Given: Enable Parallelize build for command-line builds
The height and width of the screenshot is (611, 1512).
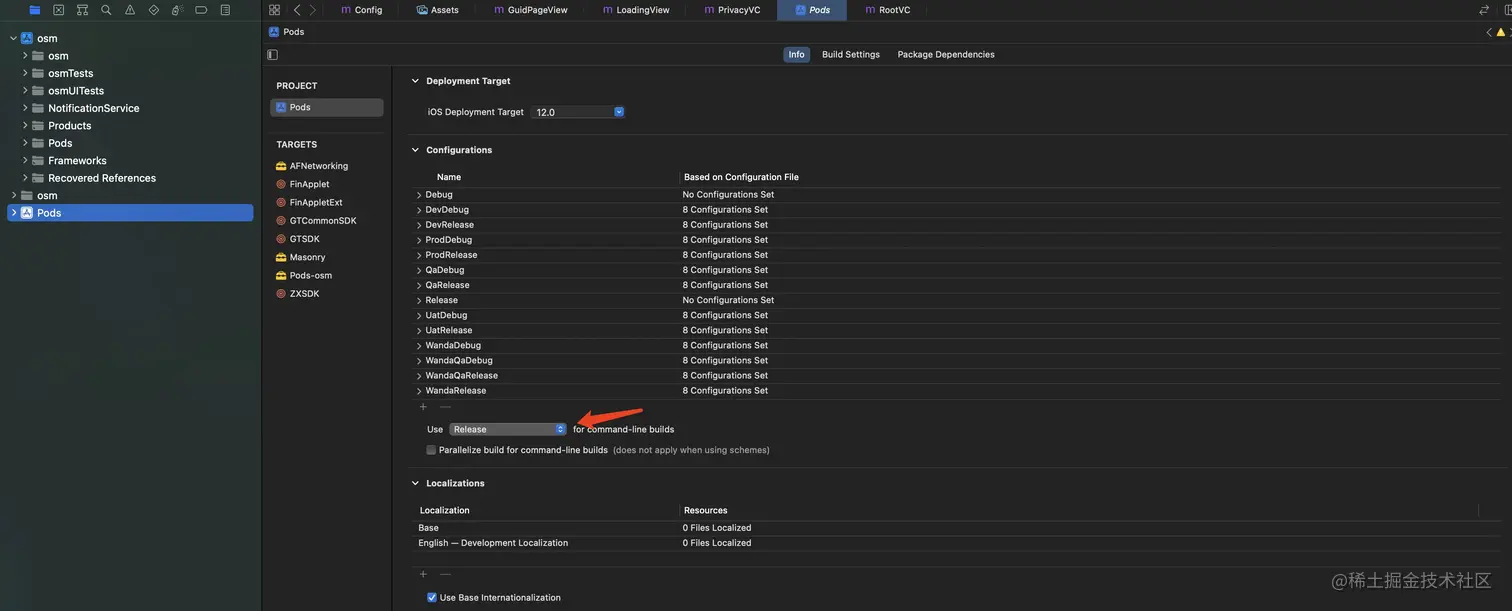Looking at the screenshot, I should 431,450.
